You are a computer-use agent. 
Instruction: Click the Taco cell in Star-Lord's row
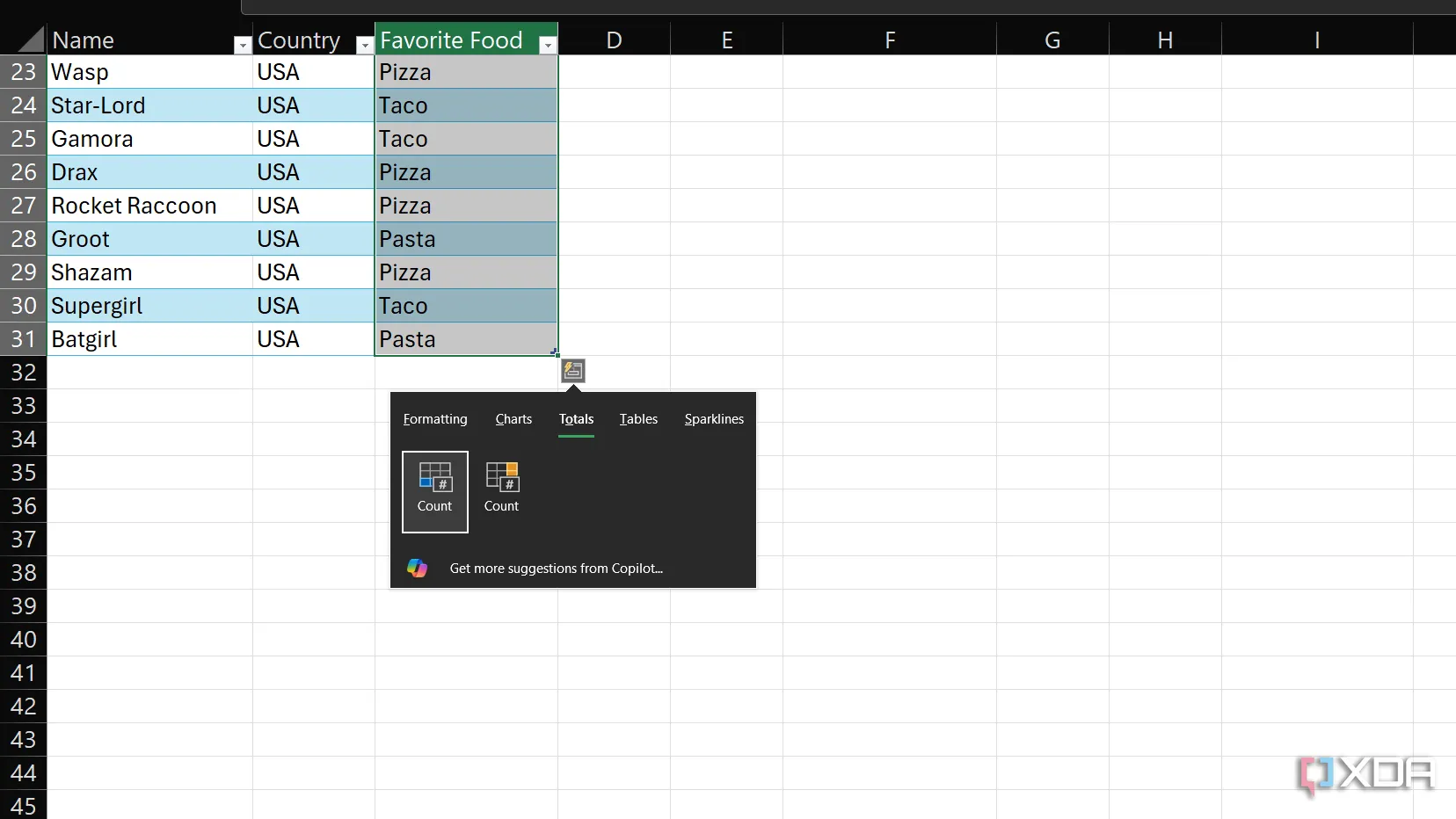pos(466,105)
